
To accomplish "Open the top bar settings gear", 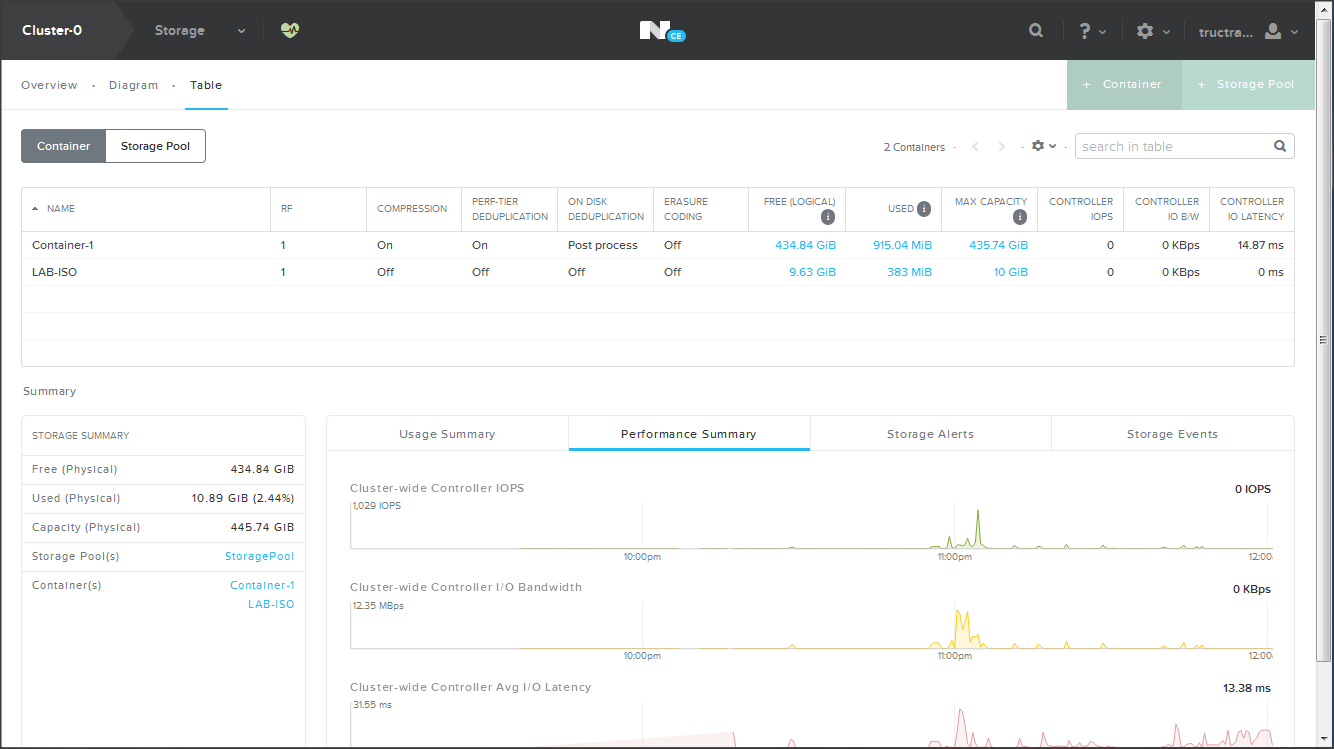I will [x=1145, y=31].
